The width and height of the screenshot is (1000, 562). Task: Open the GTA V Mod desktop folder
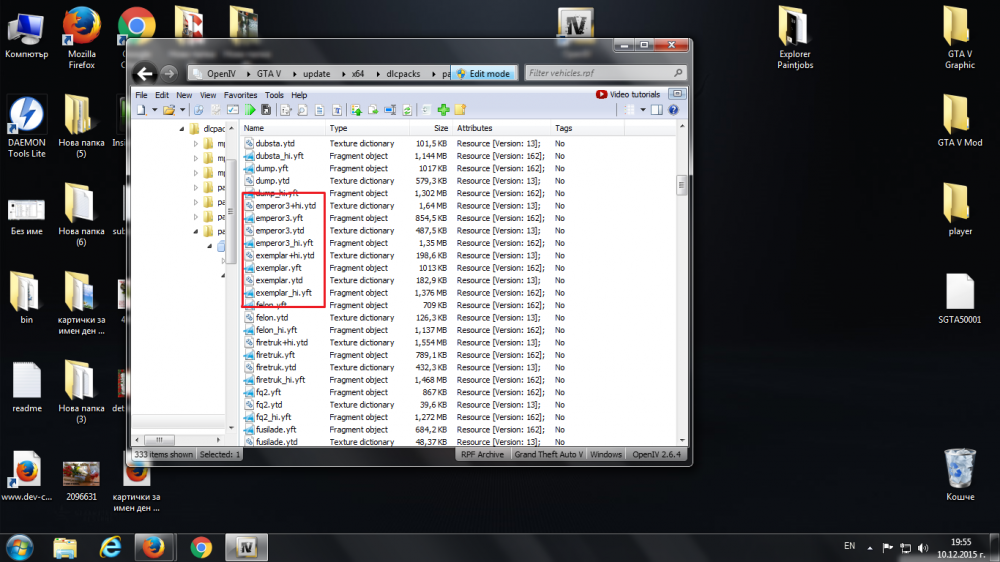(x=960, y=121)
